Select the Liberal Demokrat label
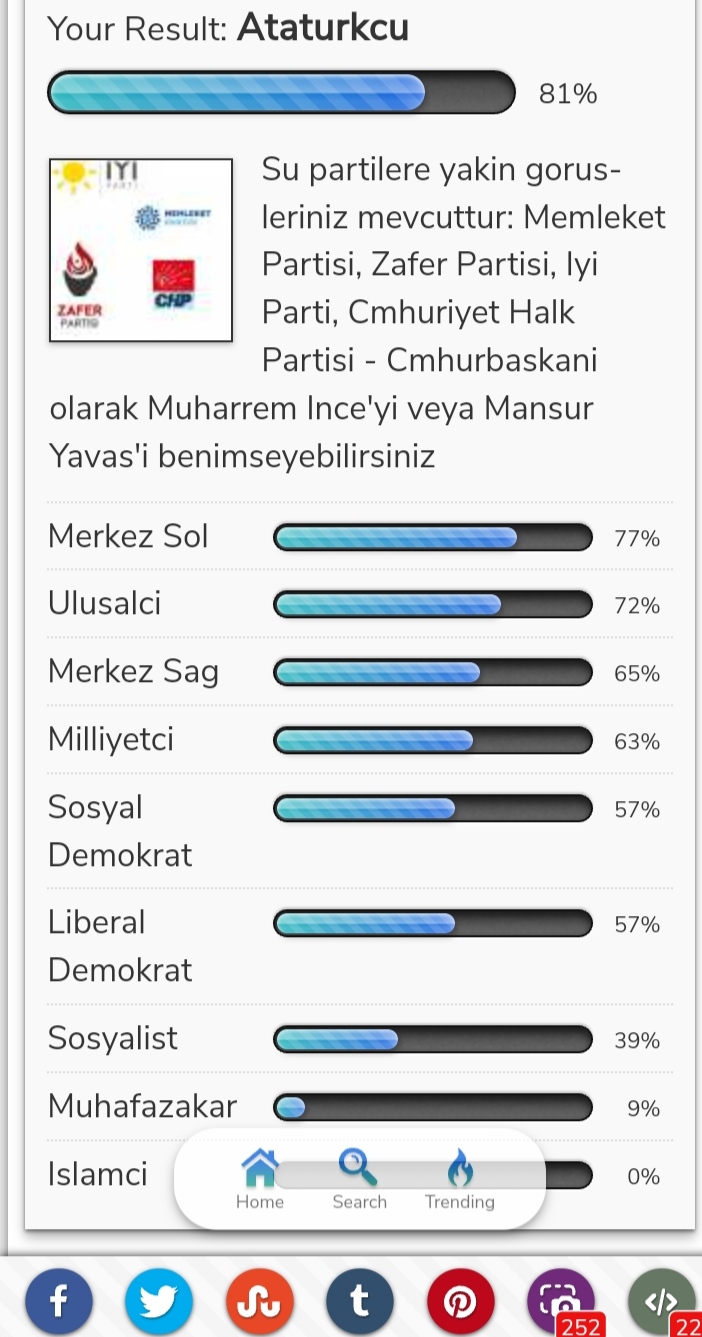Screen dimensions: 702x1337 click(120, 946)
